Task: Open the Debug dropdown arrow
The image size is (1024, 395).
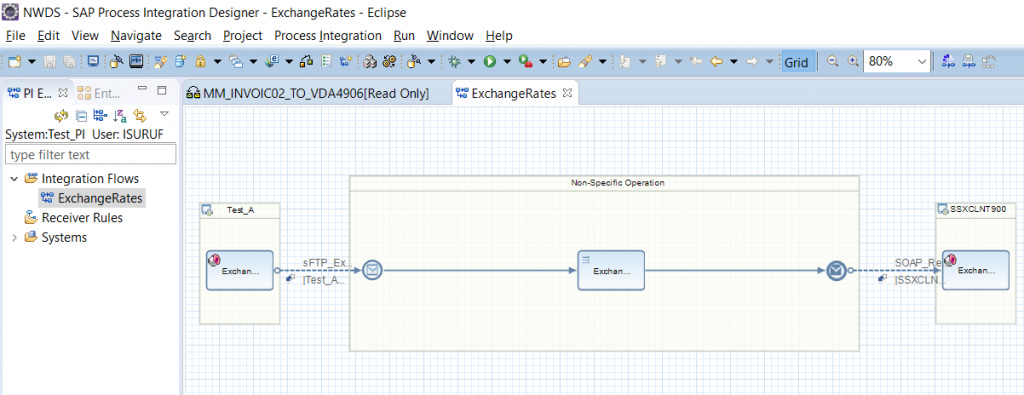Action: pyautogui.click(x=471, y=61)
